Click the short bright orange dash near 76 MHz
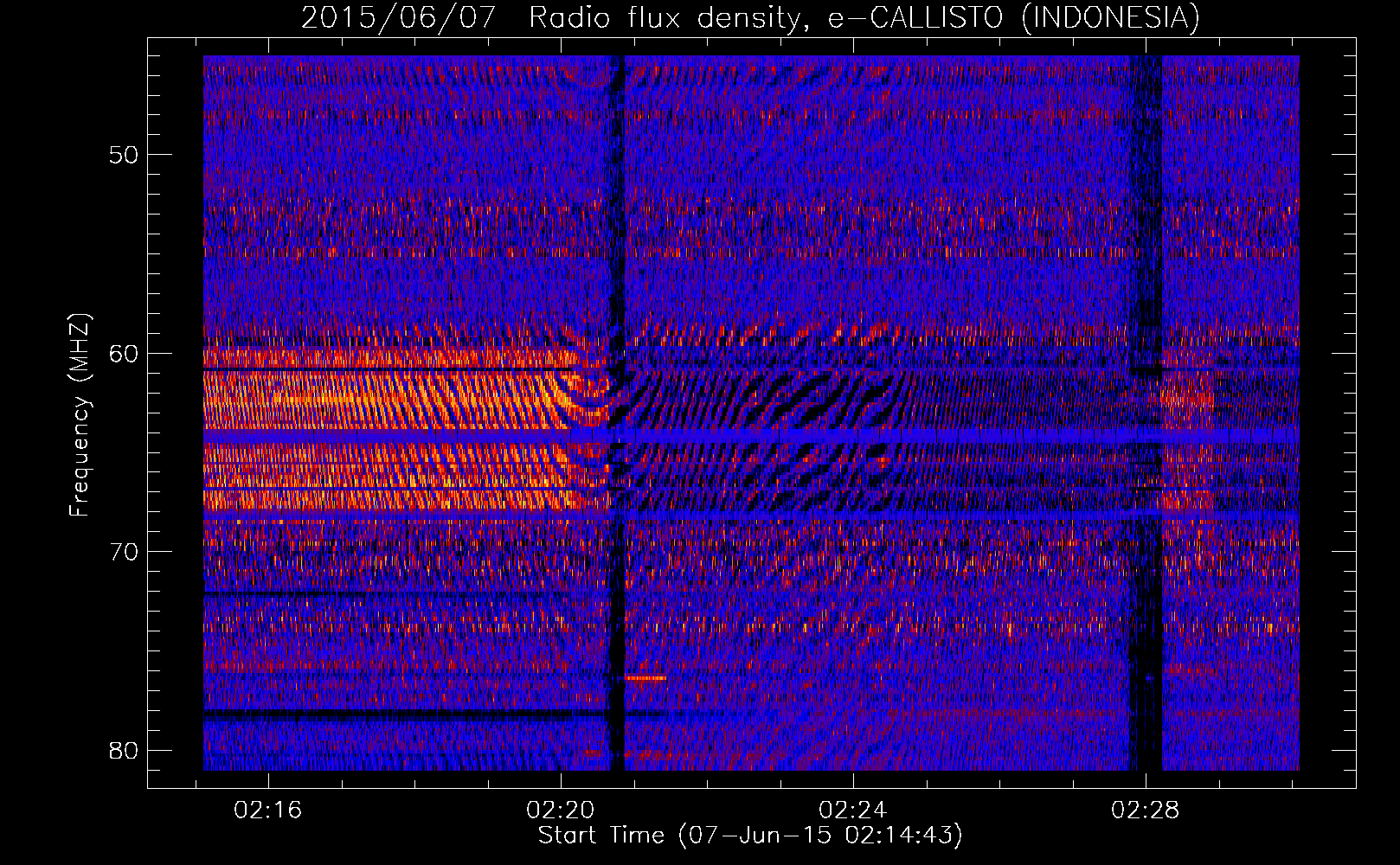The image size is (1400, 865). tap(645, 678)
